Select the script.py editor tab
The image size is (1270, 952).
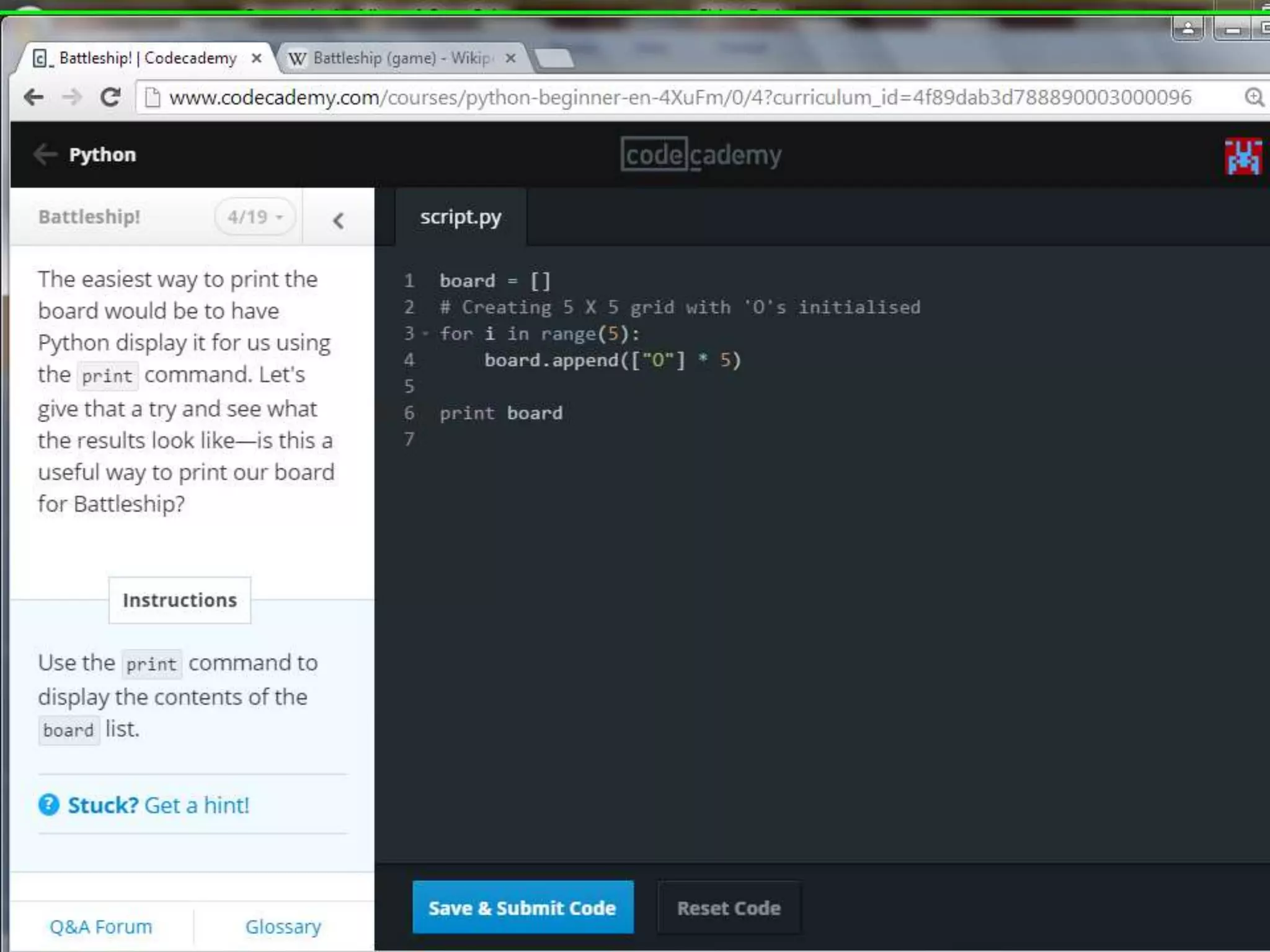460,218
